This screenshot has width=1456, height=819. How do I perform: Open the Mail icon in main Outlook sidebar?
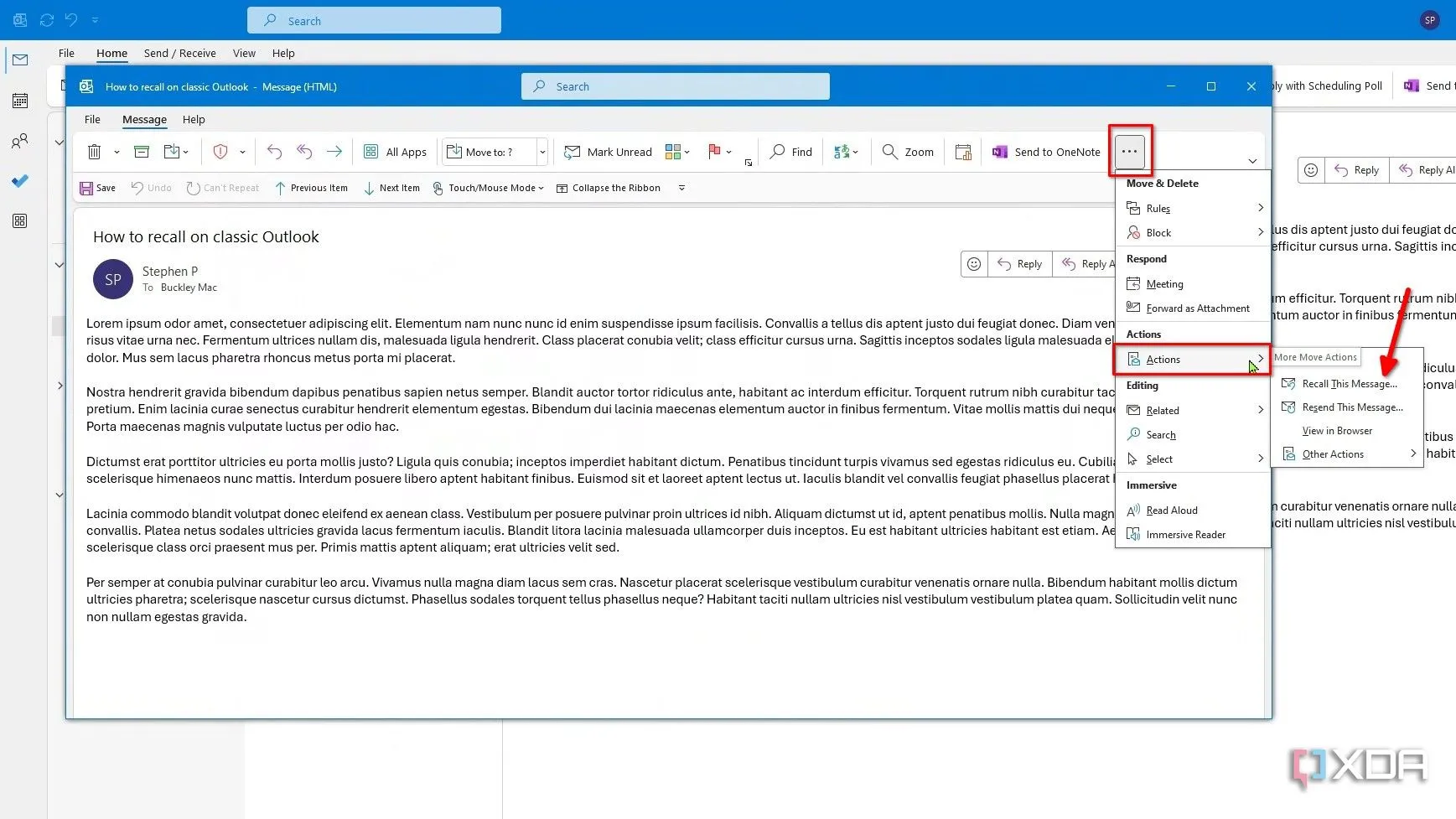click(20, 60)
